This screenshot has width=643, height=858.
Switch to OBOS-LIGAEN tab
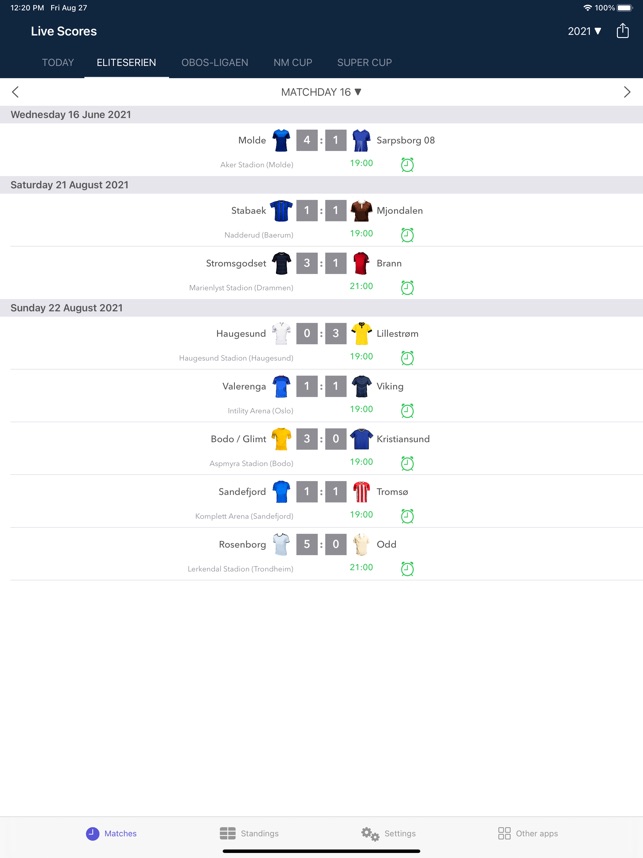pos(215,62)
